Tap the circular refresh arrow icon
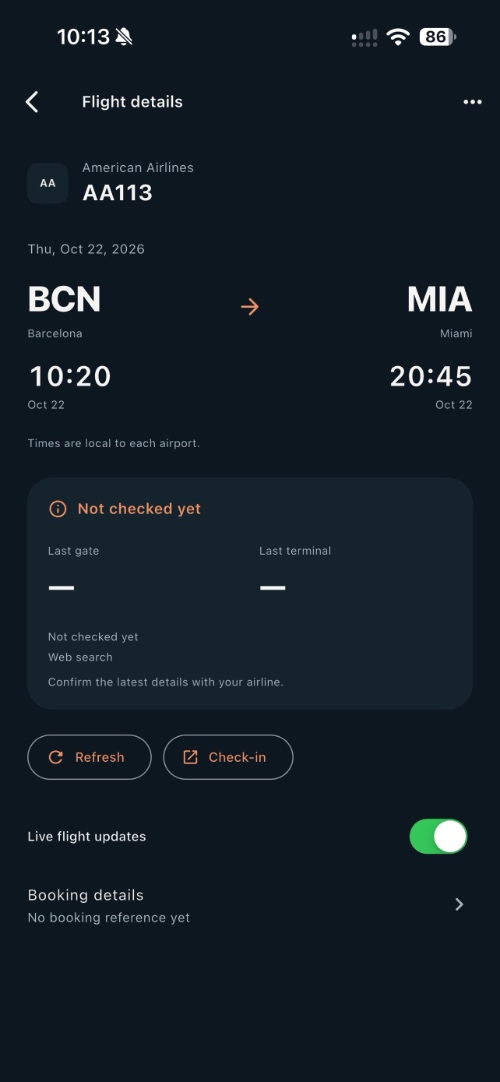500x1082 pixels. tap(56, 758)
